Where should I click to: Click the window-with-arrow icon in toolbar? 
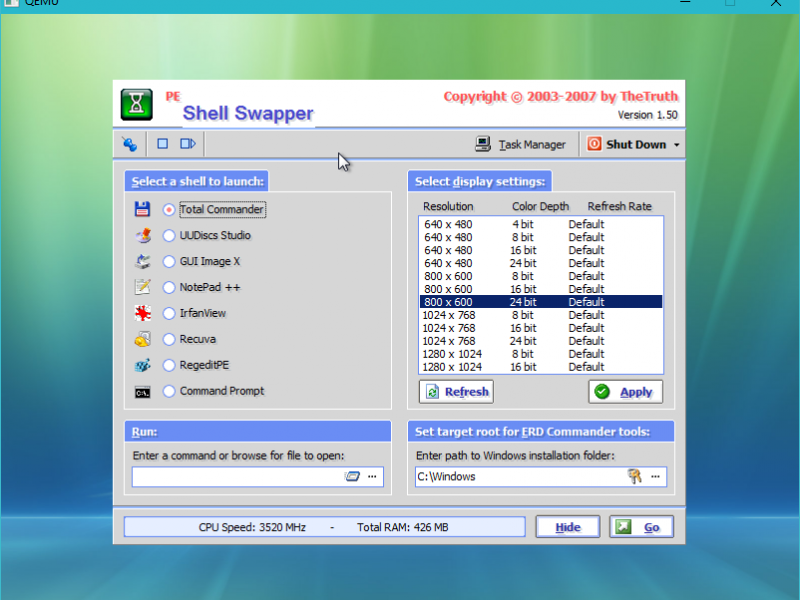pos(188,144)
